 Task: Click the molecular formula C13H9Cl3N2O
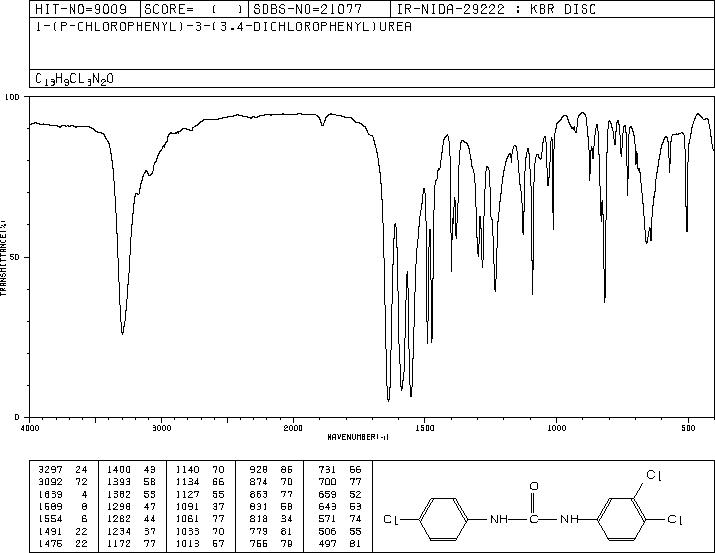(x=74, y=79)
